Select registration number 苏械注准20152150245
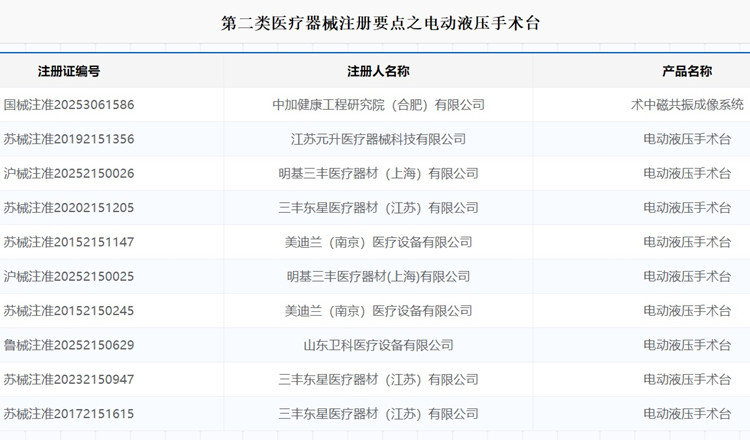The height and width of the screenshot is (440, 750). tap(69, 311)
